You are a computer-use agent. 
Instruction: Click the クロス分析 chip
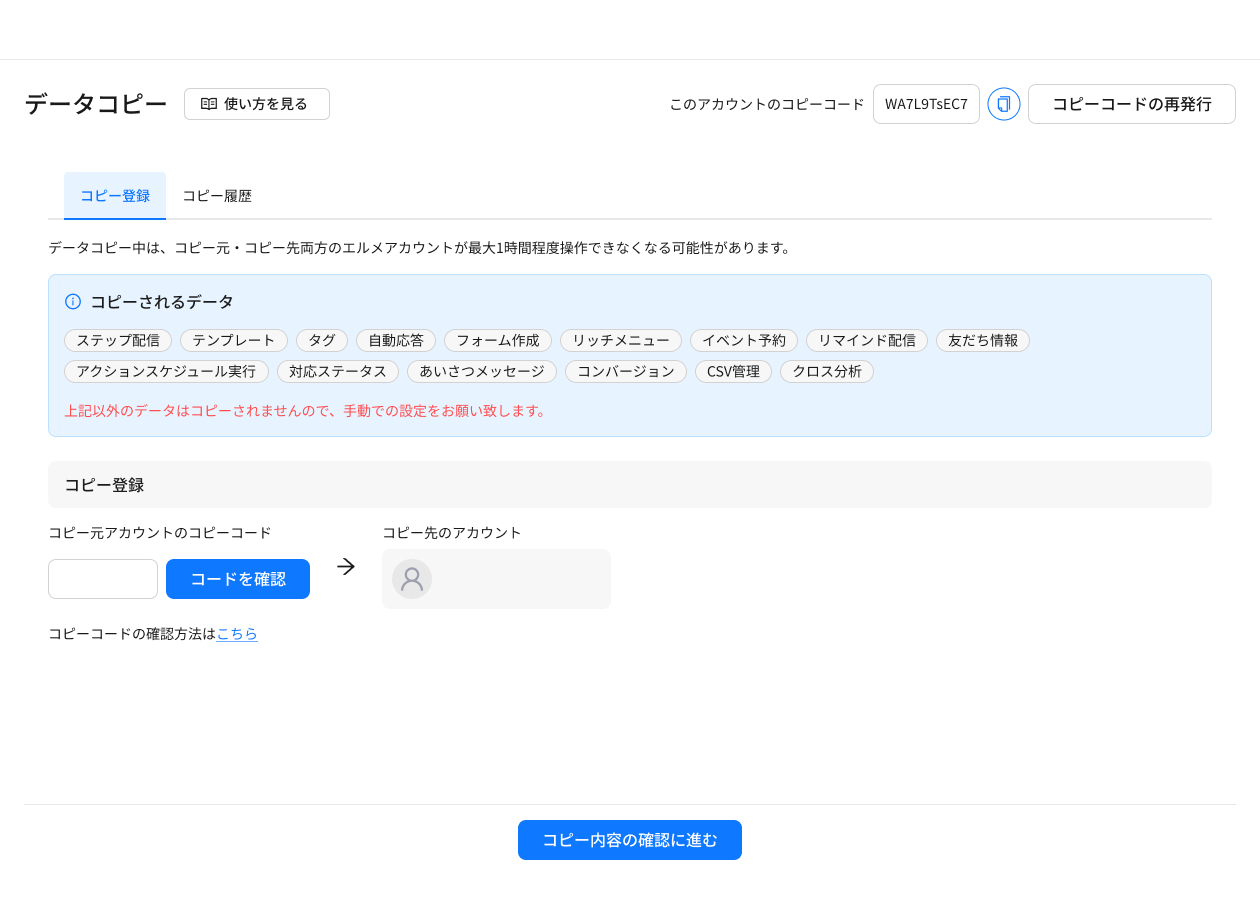coord(827,371)
